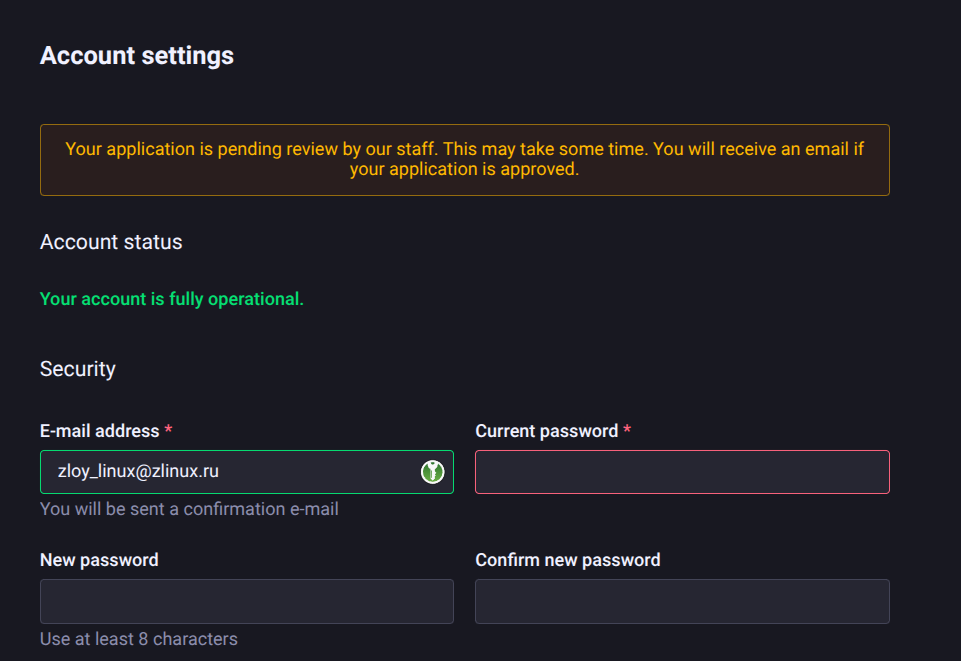The height and width of the screenshot is (661, 961).
Task: Click the Use at least 8 characters hint
Action: [139, 638]
